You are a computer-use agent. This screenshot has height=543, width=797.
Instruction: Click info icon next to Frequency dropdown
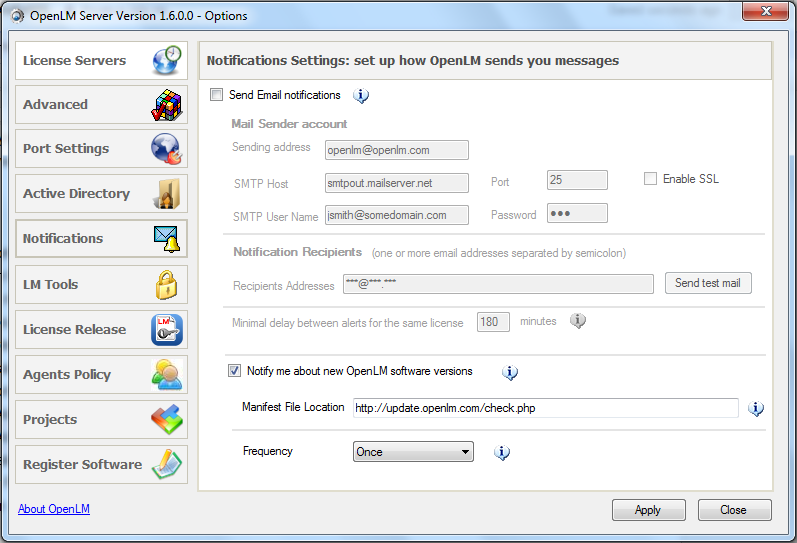pyautogui.click(x=502, y=452)
